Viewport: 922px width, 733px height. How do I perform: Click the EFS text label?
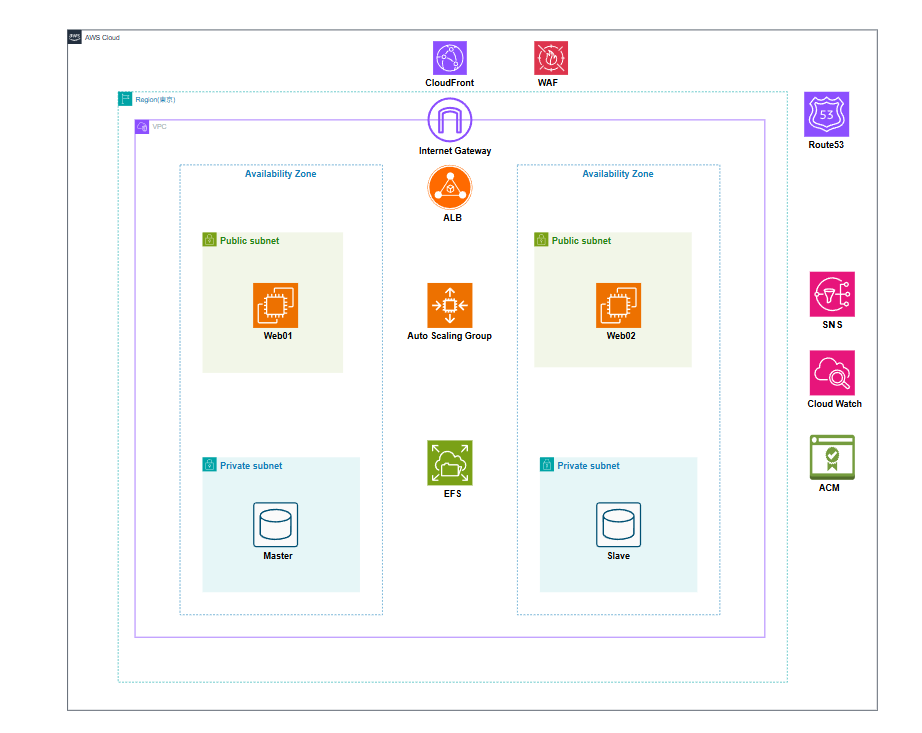click(x=453, y=494)
